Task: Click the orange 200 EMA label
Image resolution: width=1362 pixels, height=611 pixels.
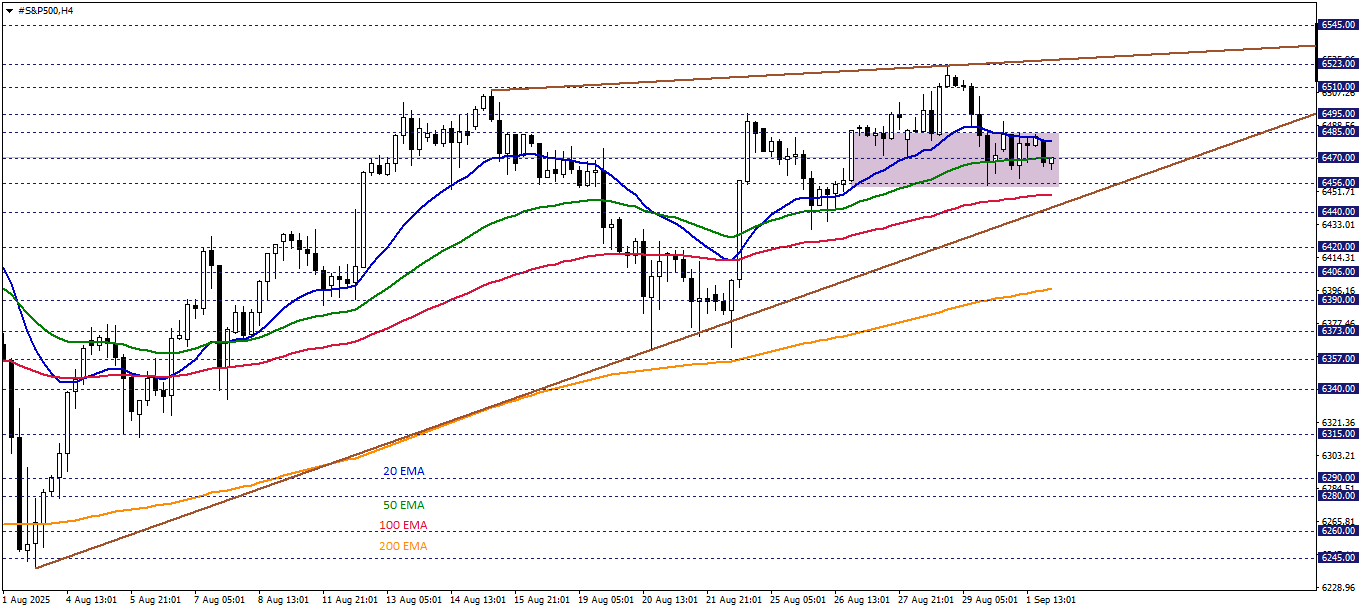Action: point(404,546)
